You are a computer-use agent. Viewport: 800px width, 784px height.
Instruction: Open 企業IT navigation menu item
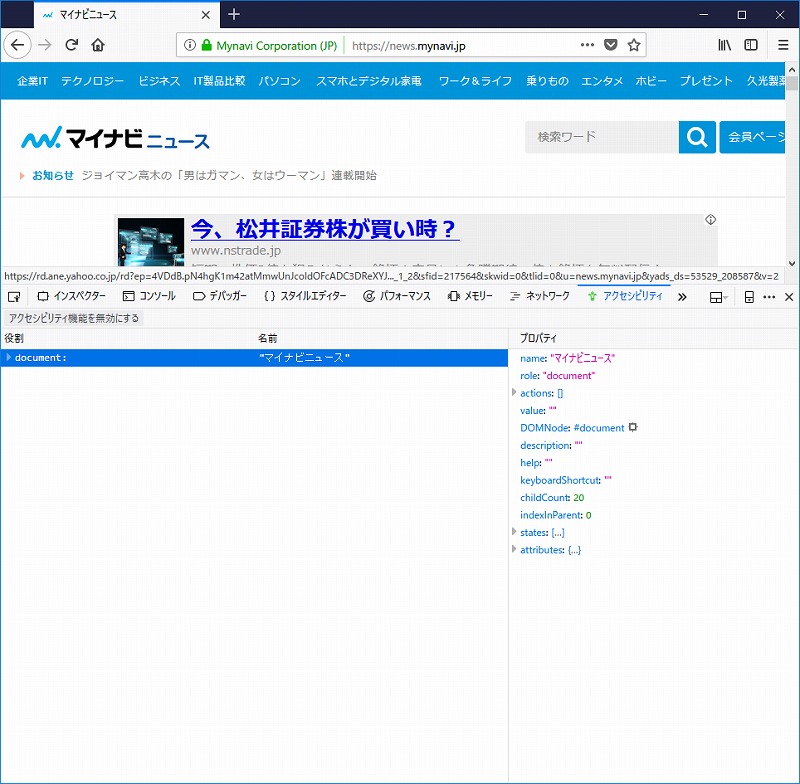[32, 81]
